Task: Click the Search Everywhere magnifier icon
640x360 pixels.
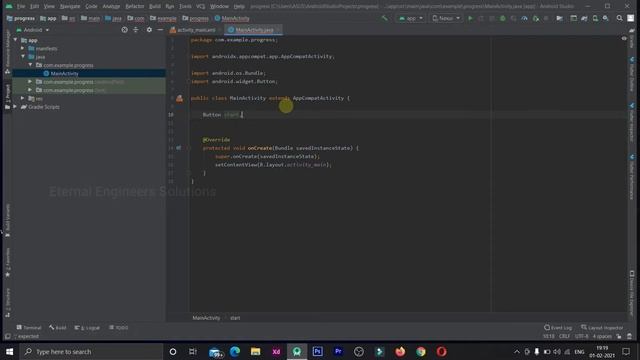Action: point(620,18)
